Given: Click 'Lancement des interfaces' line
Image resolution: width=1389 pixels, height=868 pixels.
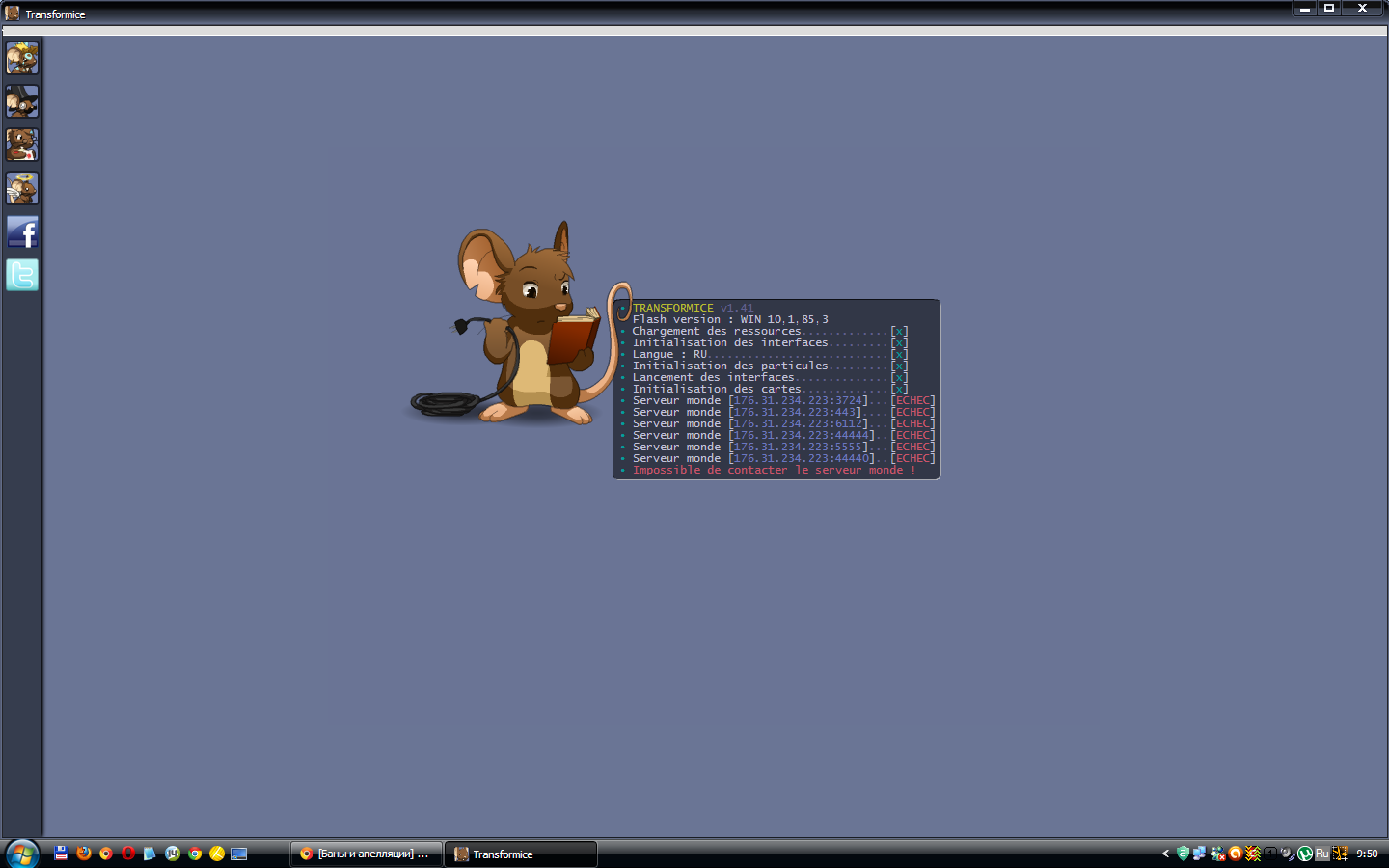Looking at the screenshot, I should coord(770,377).
